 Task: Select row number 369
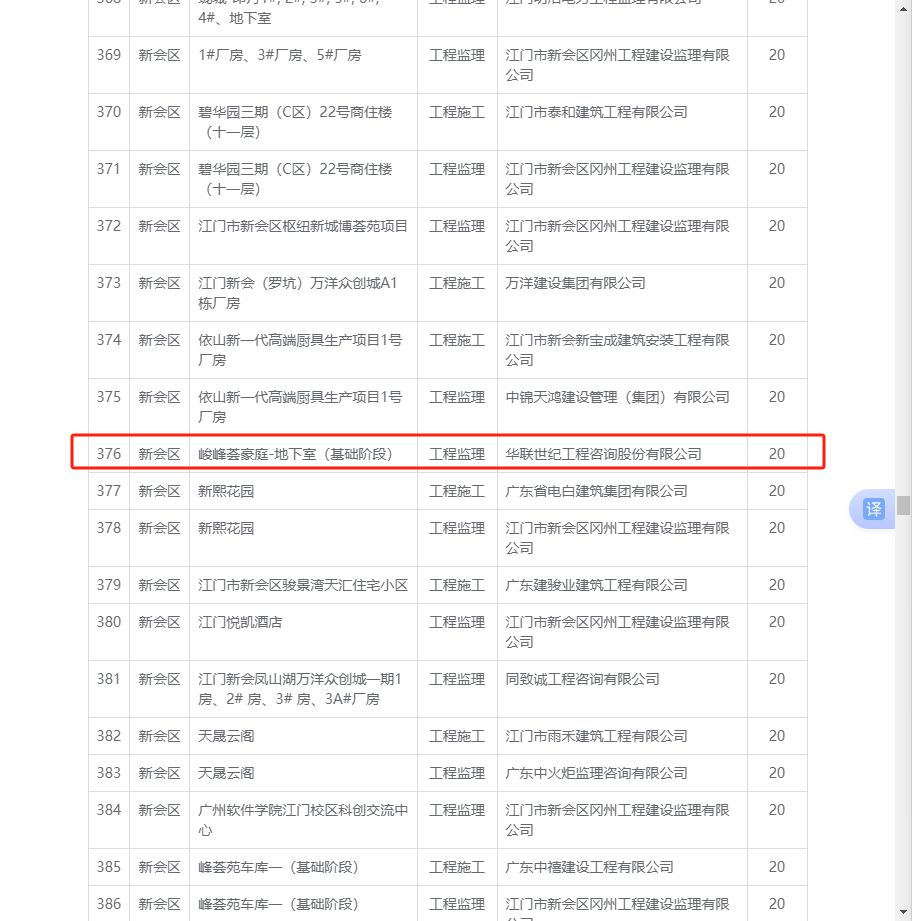(x=109, y=55)
